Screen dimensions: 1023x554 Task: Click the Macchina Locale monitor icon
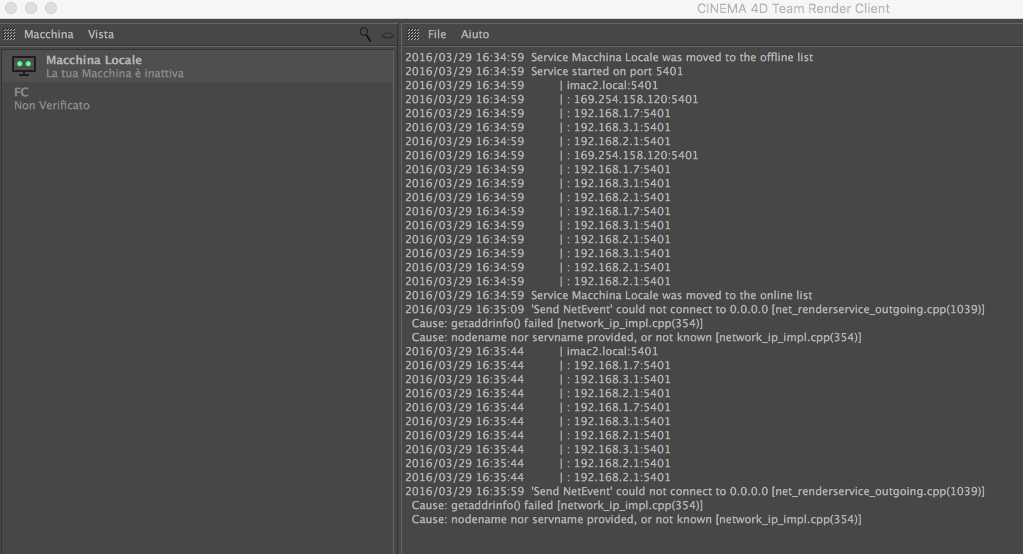coord(24,65)
